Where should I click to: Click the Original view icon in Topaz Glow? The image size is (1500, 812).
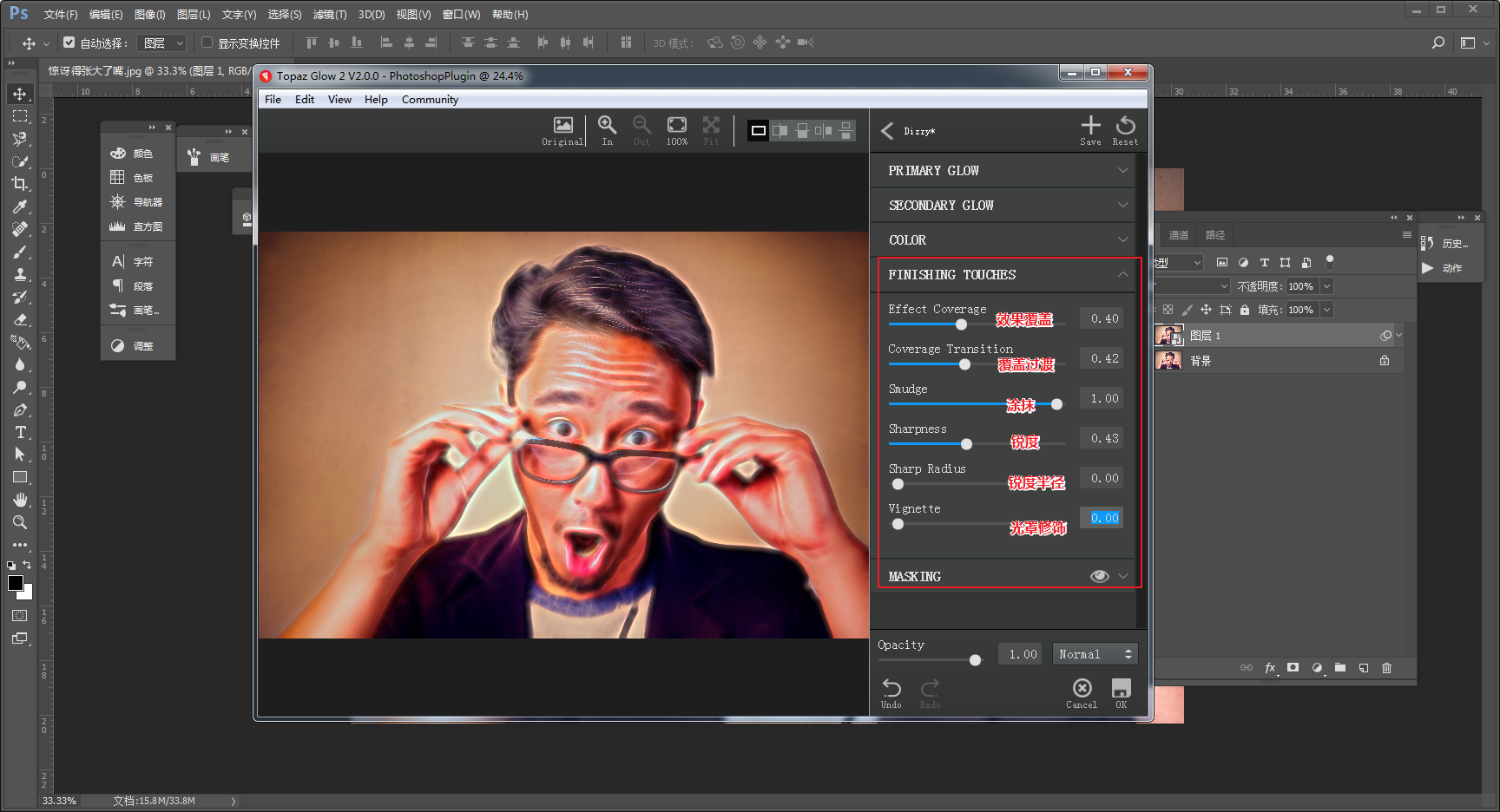[562, 131]
